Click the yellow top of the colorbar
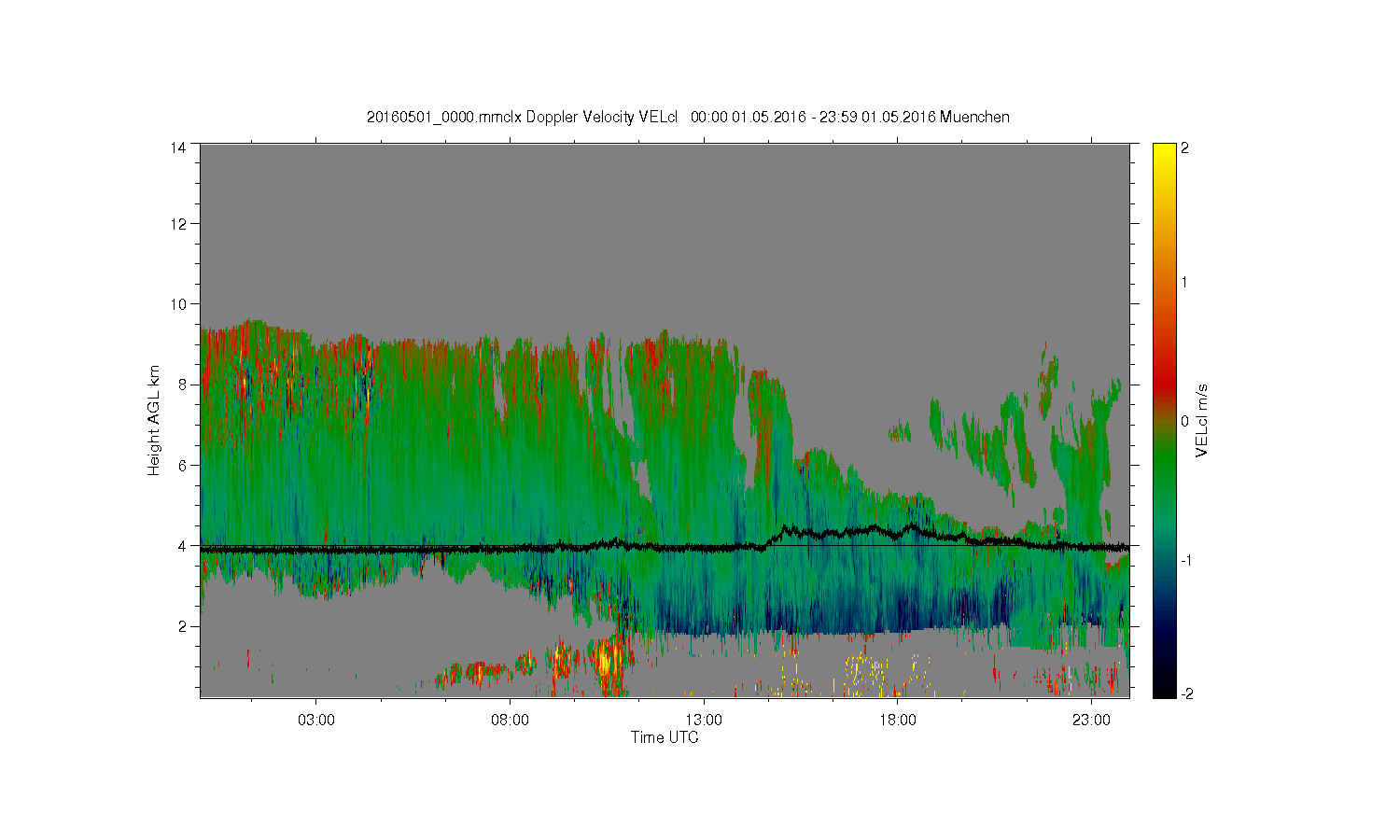The image size is (1400, 840). pyautogui.click(x=1164, y=154)
